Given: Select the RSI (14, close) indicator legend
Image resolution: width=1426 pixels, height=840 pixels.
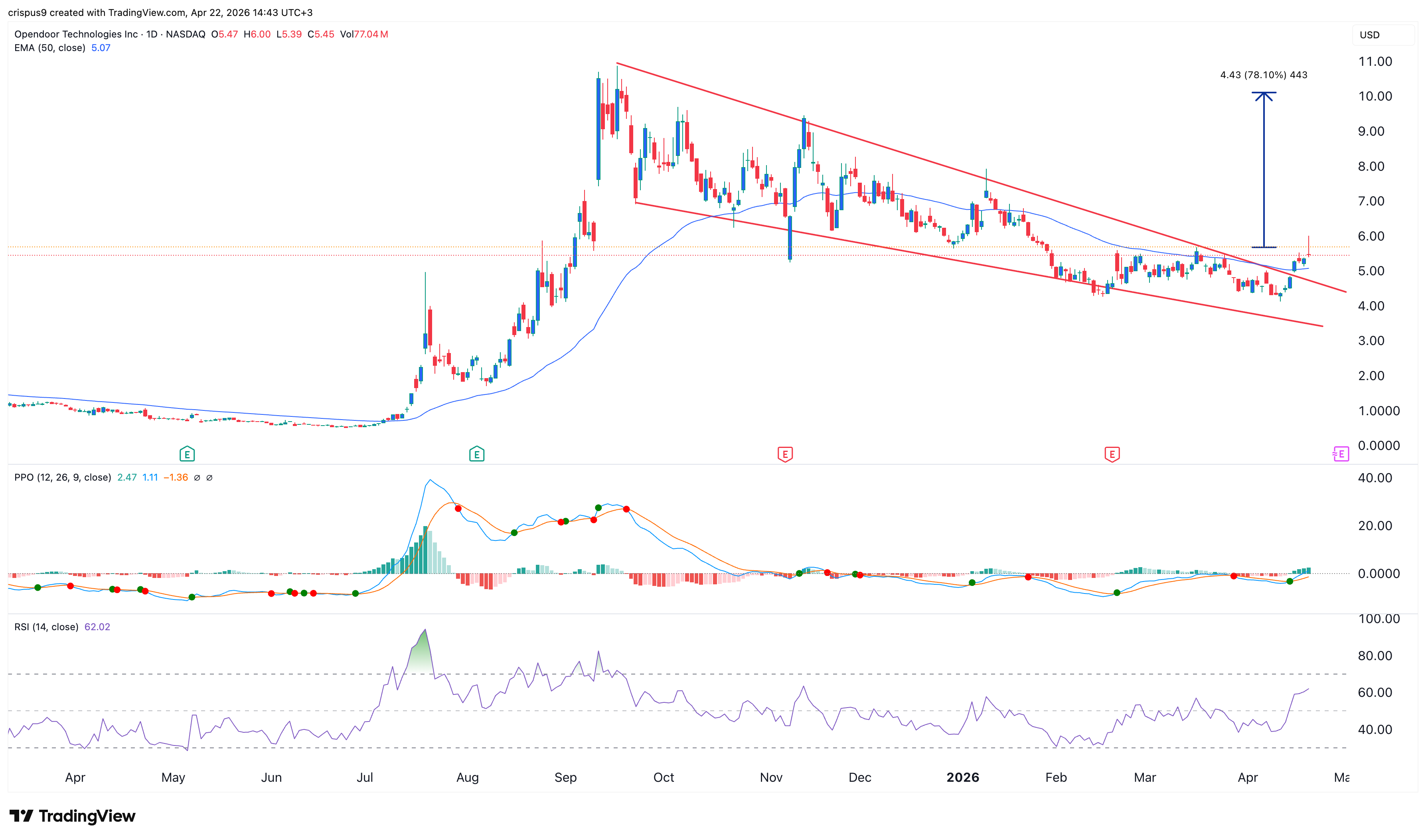Looking at the screenshot, I should coord(46,627).
